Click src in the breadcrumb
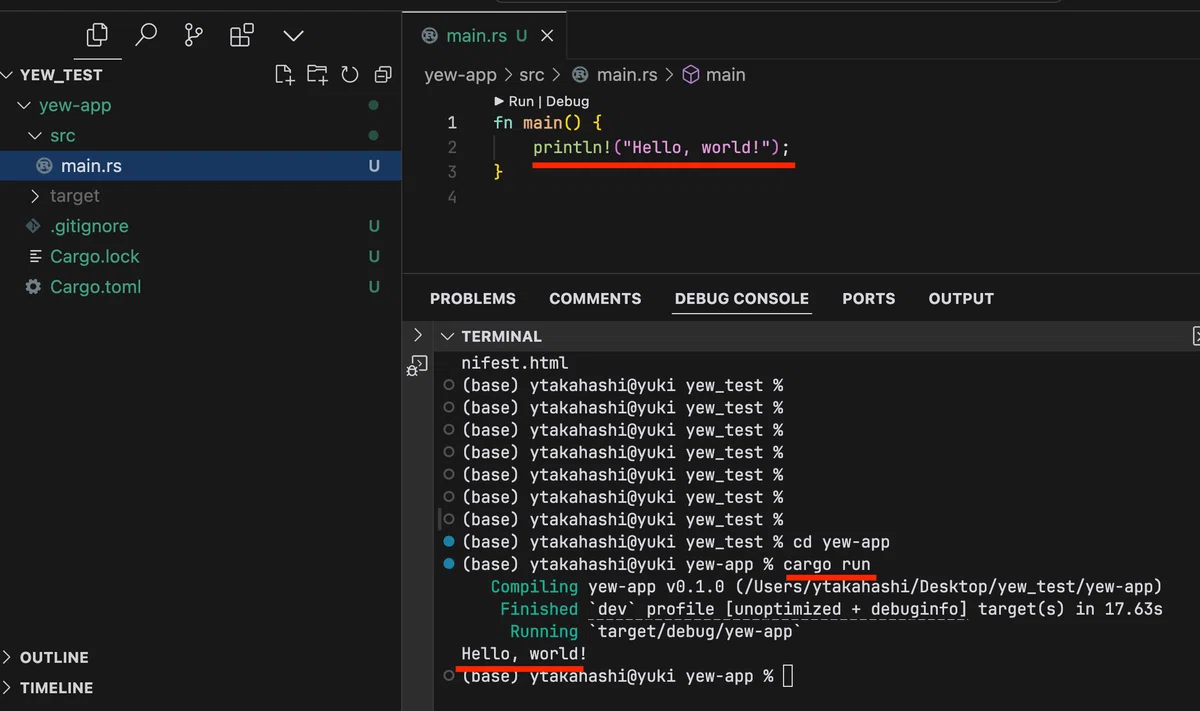1200x711 pixels. point(532,75)
